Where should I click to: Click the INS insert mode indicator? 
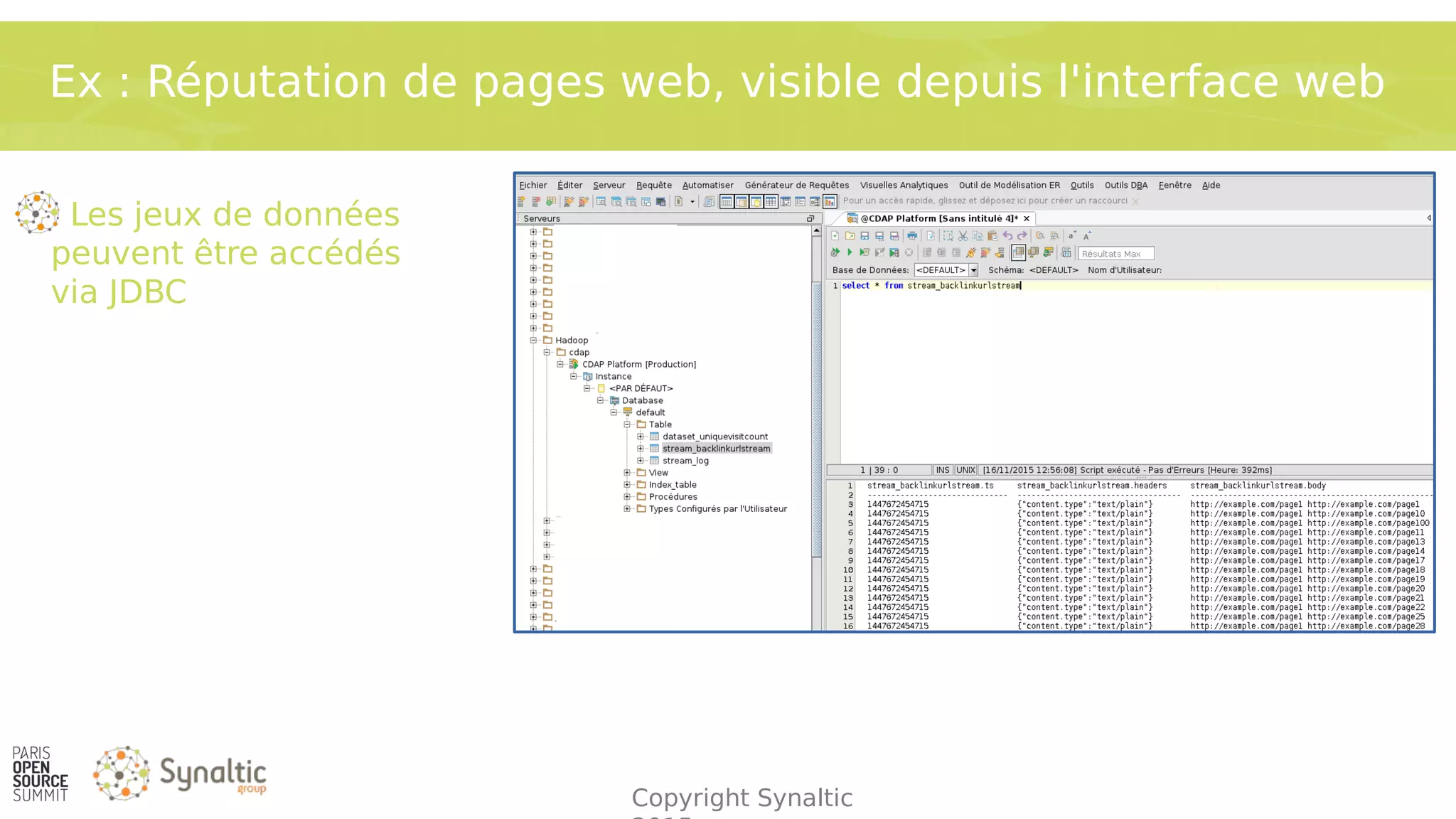943,470
